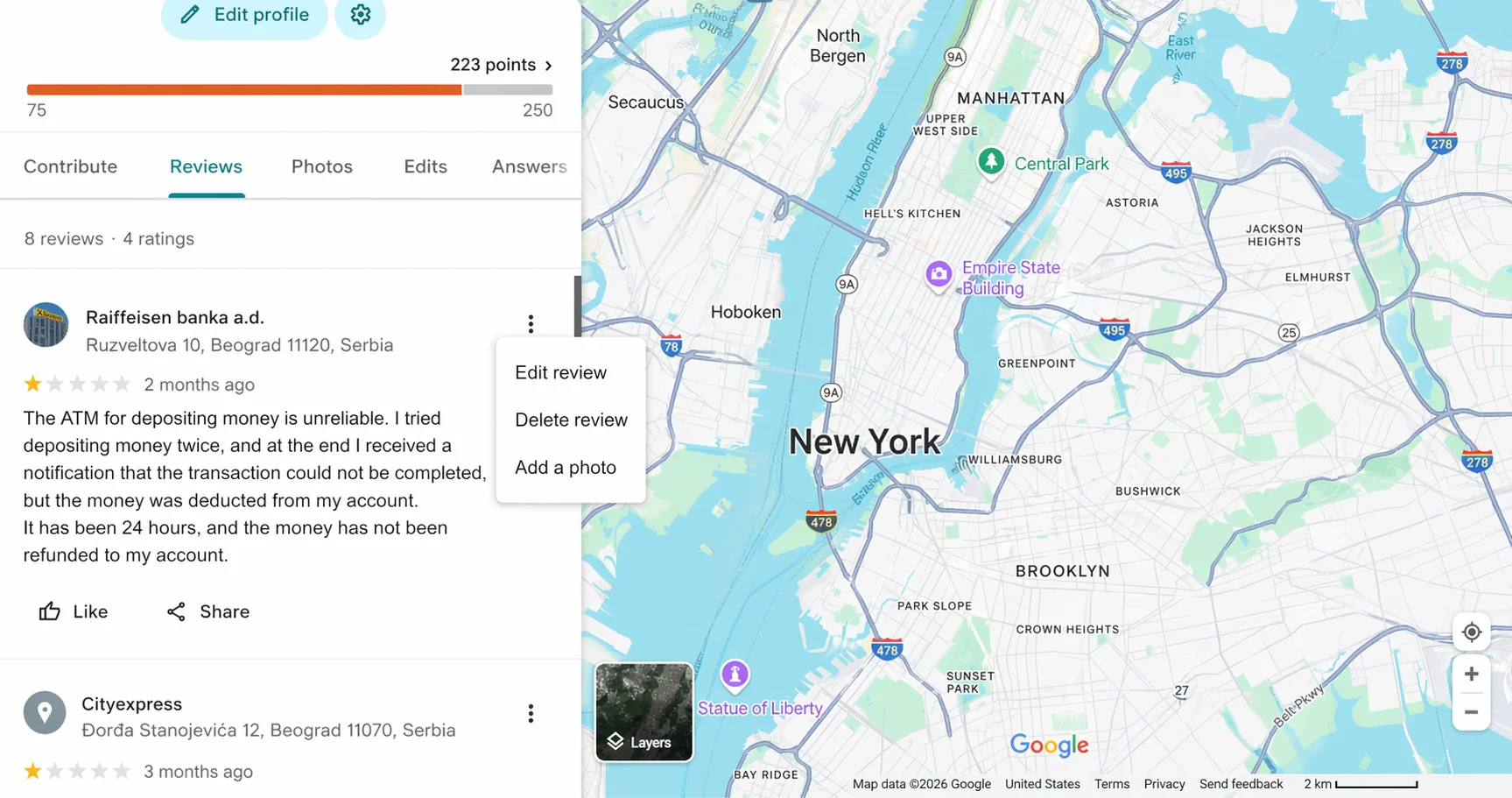Click the '2 months ago' review date

(x=200, y=385)
